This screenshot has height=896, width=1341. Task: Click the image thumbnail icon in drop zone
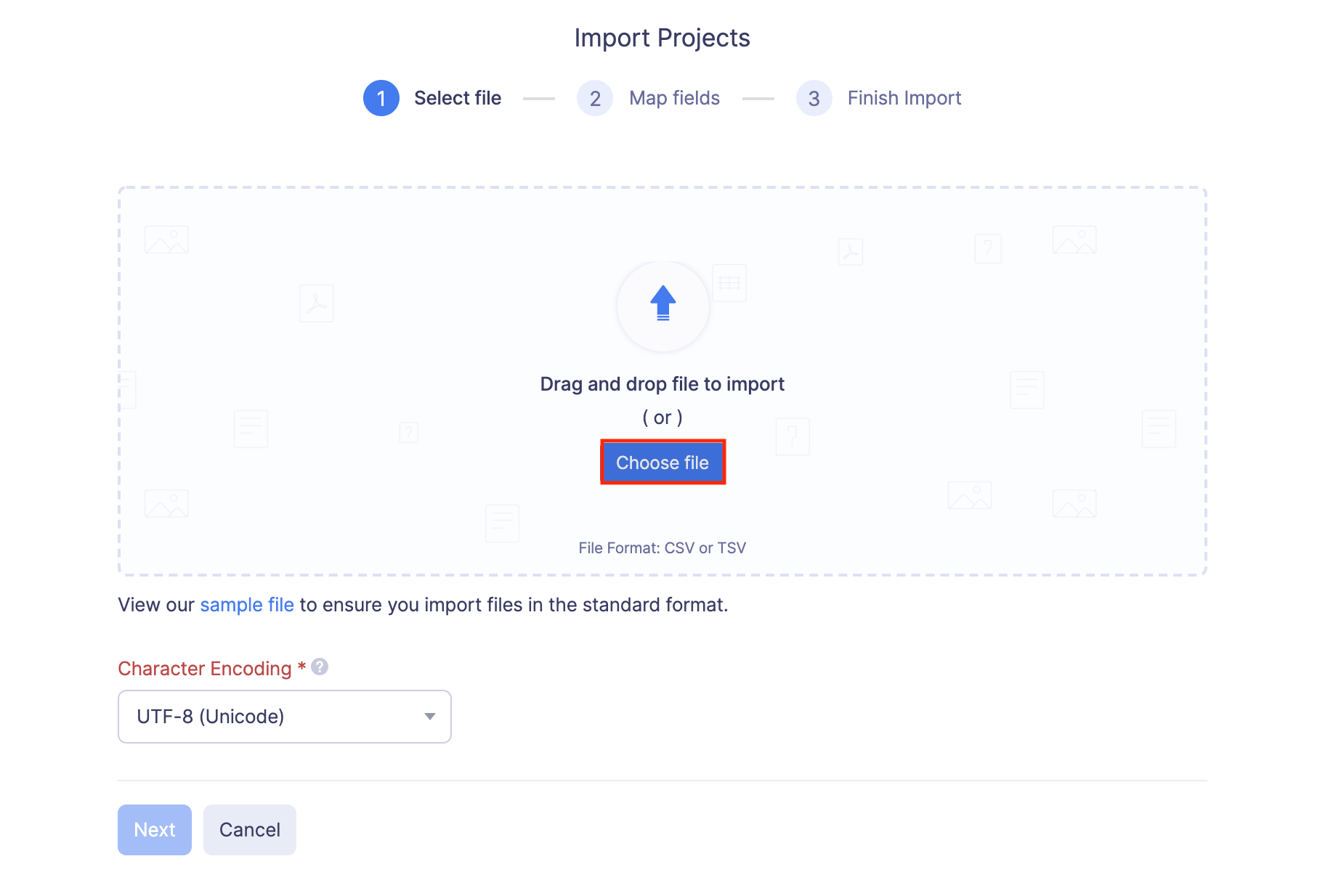(166, 238)
